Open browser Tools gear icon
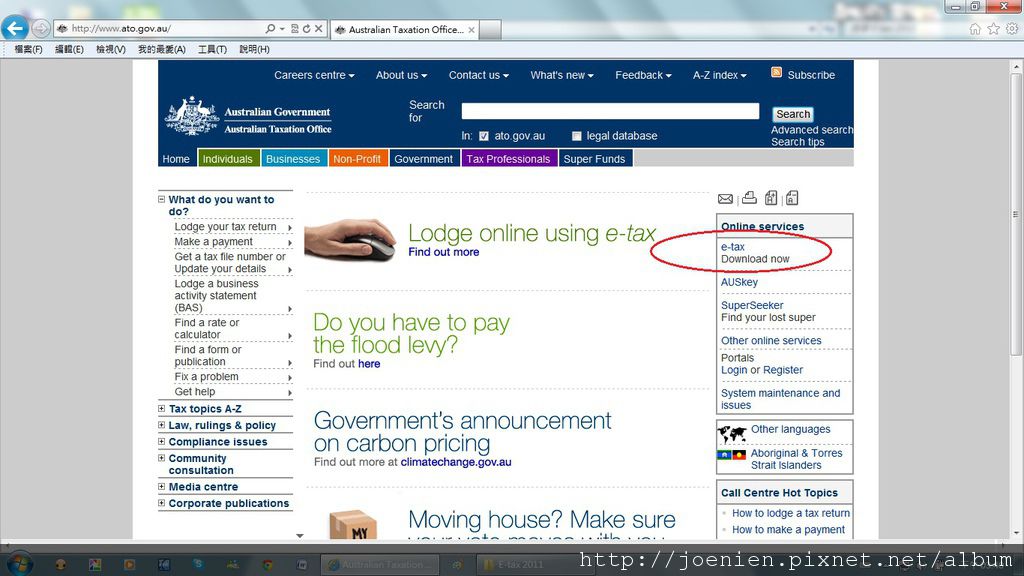Image resolution: width=1024 pixels, height=576 pixels. coord(1012,29)
